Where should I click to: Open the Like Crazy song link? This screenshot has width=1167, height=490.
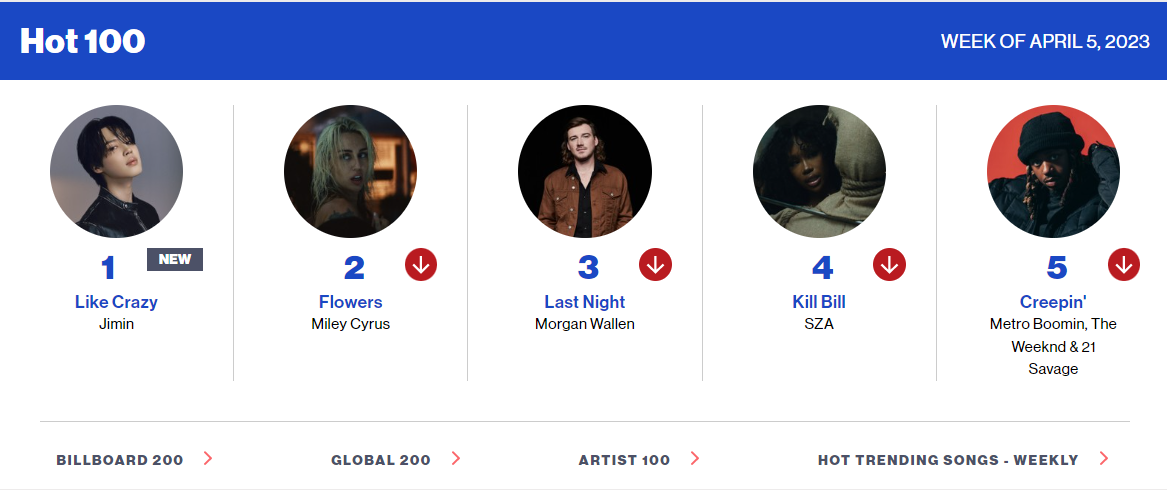(x=116, y=302)
